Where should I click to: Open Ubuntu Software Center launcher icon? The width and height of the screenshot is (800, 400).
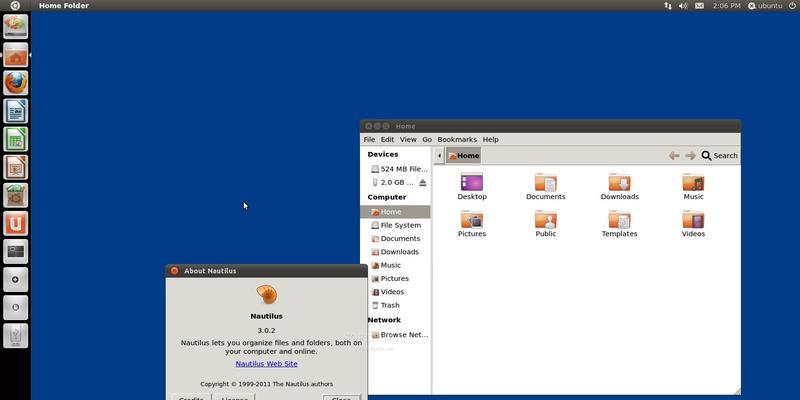coord(16,195)
